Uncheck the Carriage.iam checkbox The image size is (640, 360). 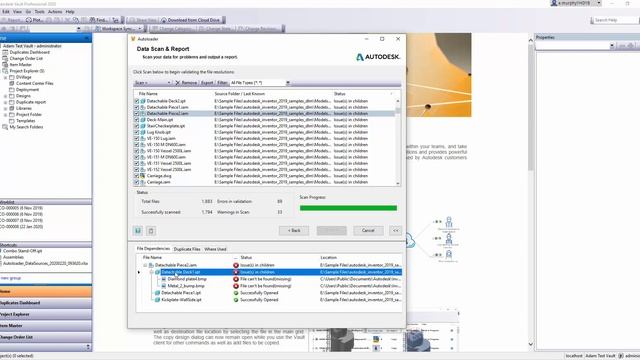pos(136,182)
